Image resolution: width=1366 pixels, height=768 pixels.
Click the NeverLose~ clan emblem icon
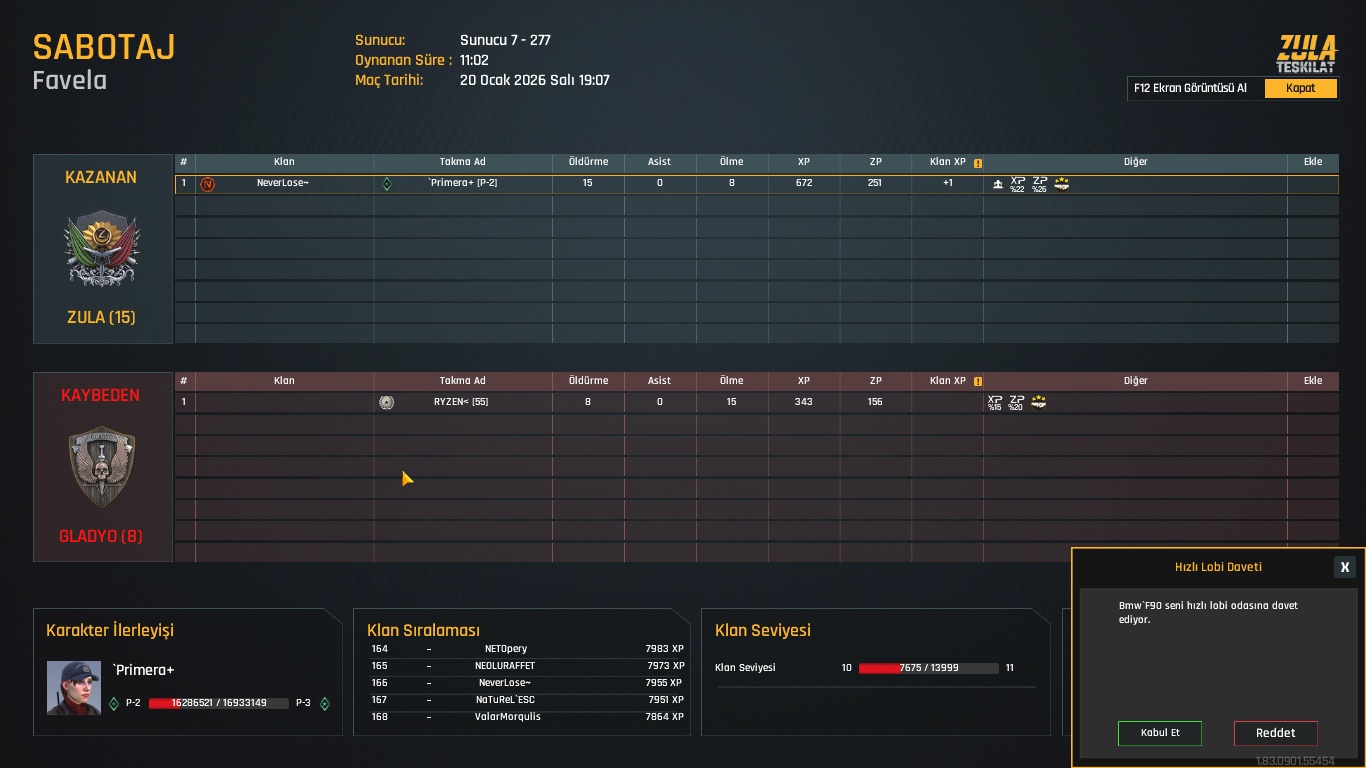(x=207, y=184)
